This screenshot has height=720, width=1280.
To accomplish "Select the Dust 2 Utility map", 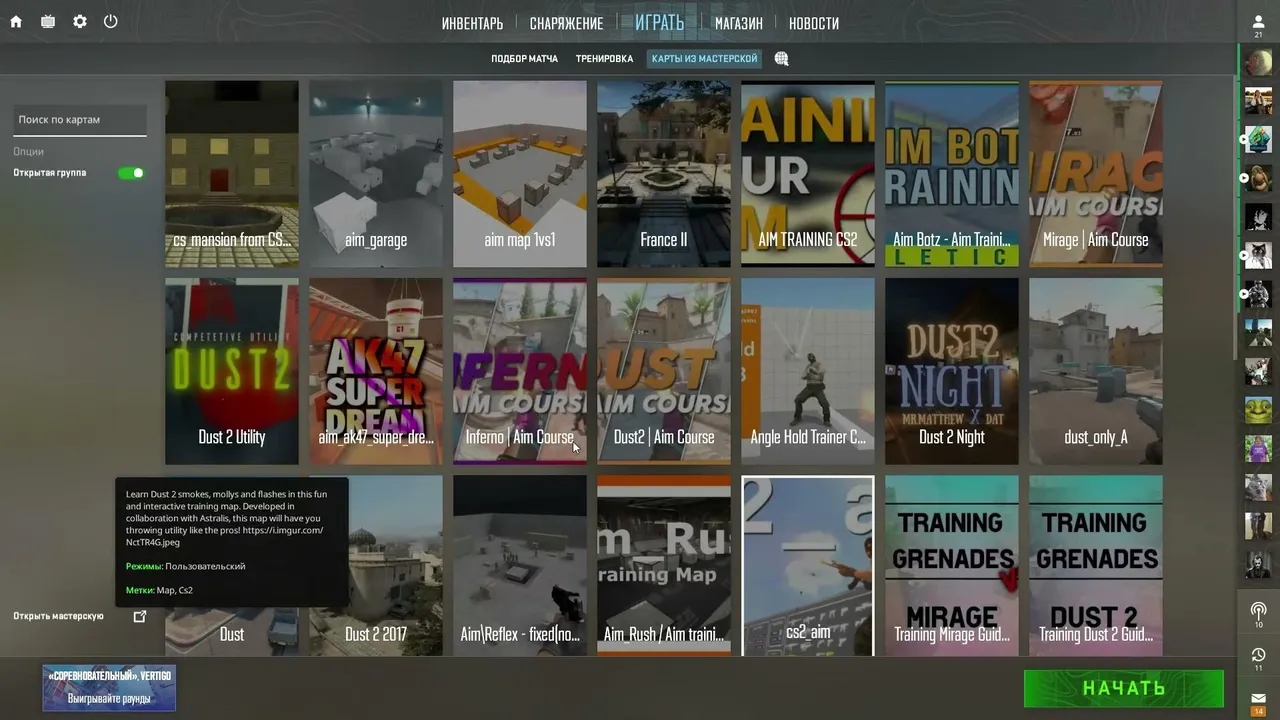I will pyautogui.click(x=232, y=371).
